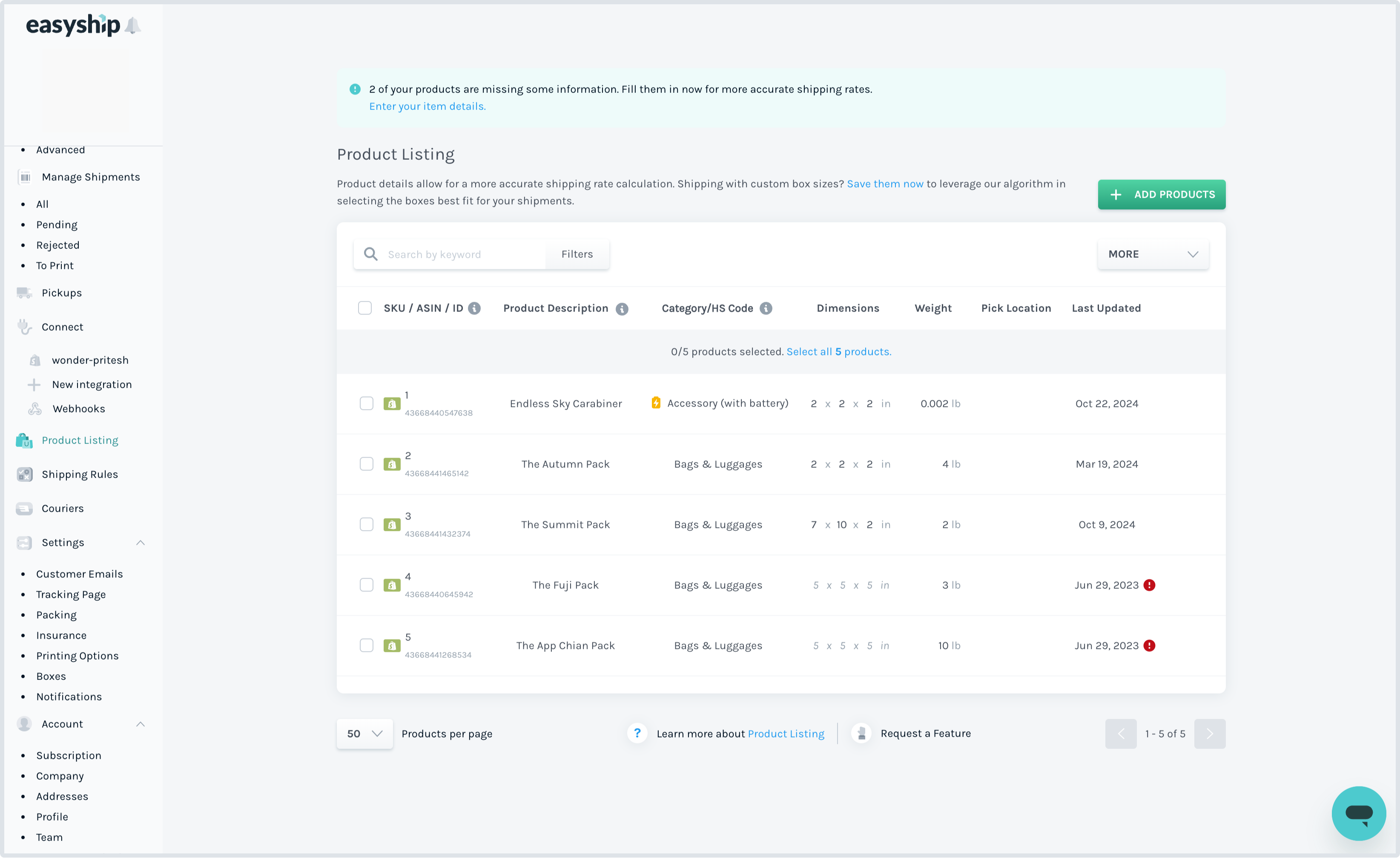
Task: Click the Request a Feature icon
Action: click(x=861, y=734)
